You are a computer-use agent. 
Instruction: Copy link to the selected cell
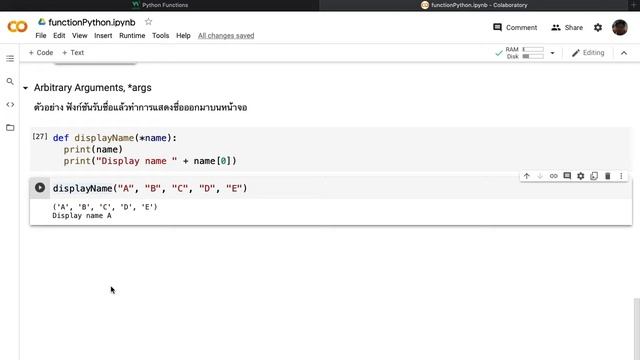click(553, 176)
